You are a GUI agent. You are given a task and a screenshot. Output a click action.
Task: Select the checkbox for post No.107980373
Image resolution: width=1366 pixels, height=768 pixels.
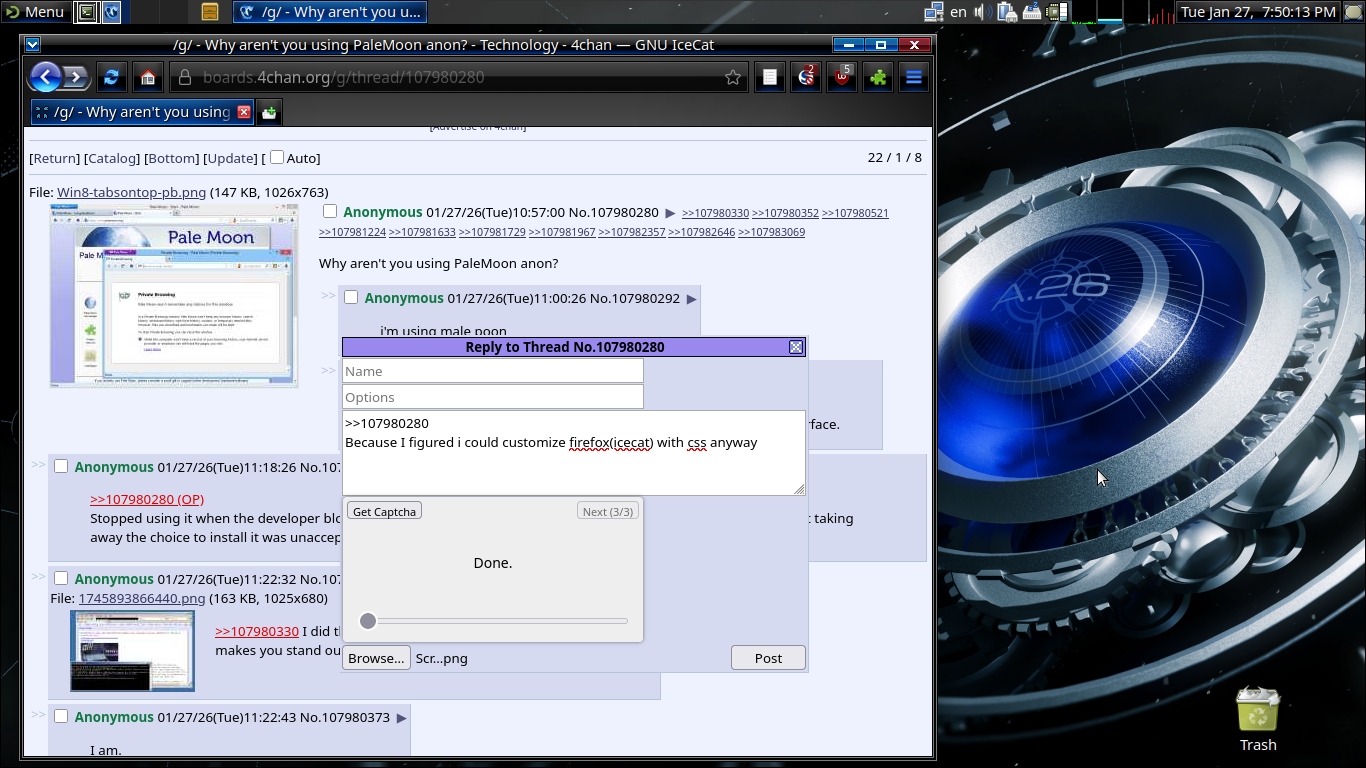61,716
